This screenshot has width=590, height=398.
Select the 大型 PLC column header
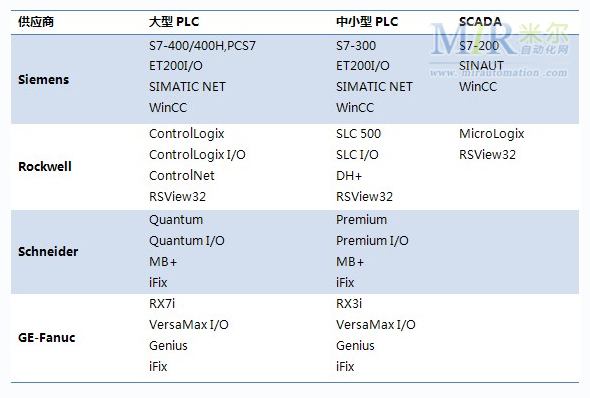click(x=174, y=22)
